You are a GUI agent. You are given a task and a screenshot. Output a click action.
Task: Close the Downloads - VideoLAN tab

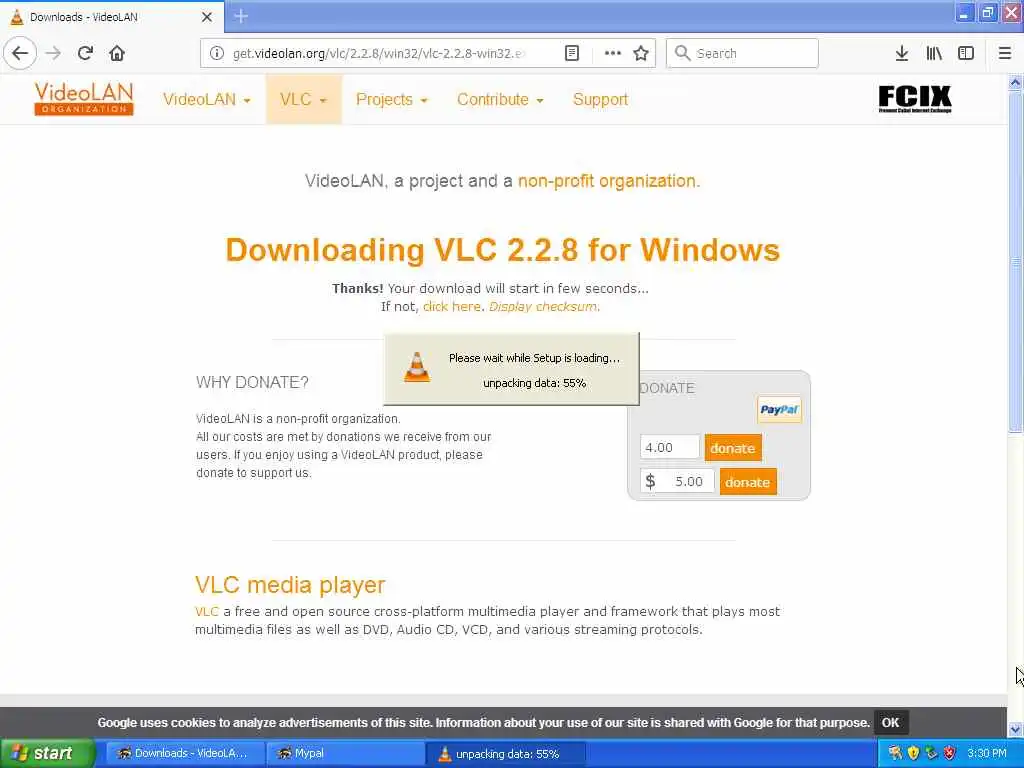coord(206,17)
